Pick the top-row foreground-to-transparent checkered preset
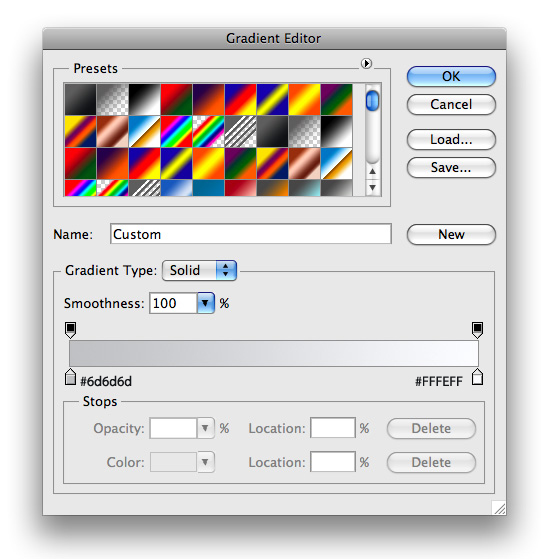Image resolution: width=541 pixels, height=559 pixels. tap(112, 99)
